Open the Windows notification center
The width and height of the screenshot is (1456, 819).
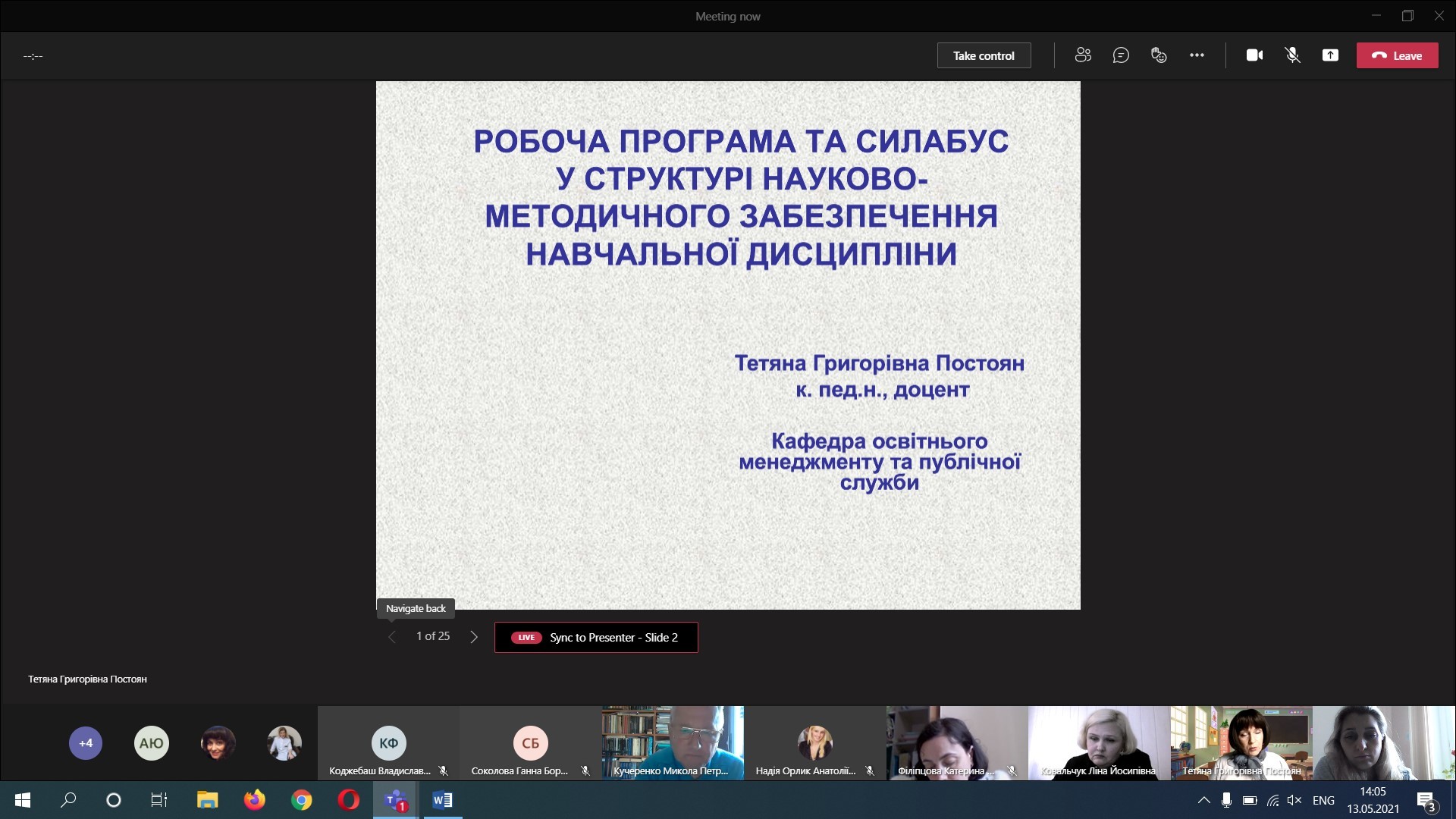tap(1426, 801)
